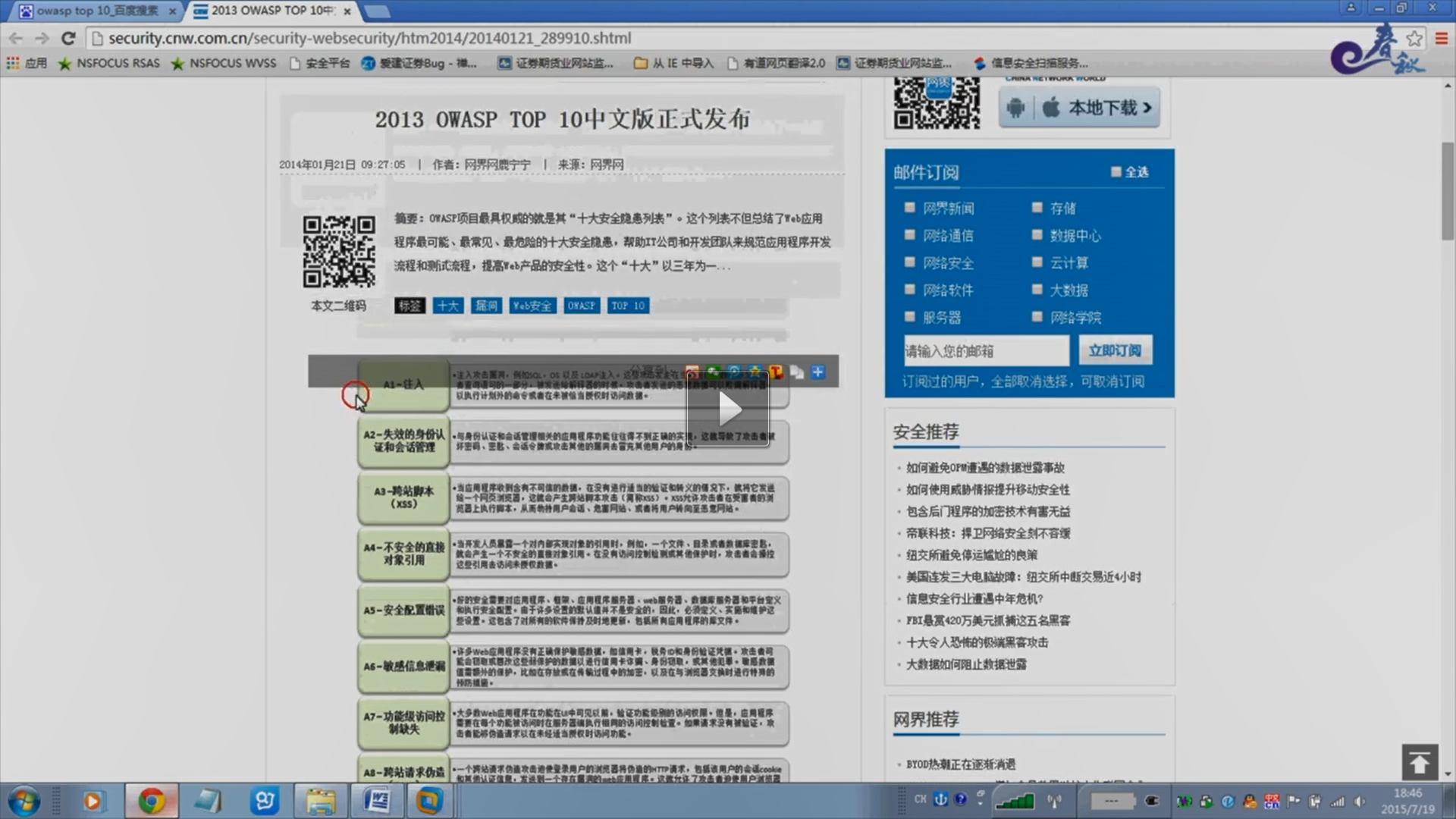The image size is (1456, 819).
Task: Check the 数据中心 subscription box
Action: (1037, 234)
